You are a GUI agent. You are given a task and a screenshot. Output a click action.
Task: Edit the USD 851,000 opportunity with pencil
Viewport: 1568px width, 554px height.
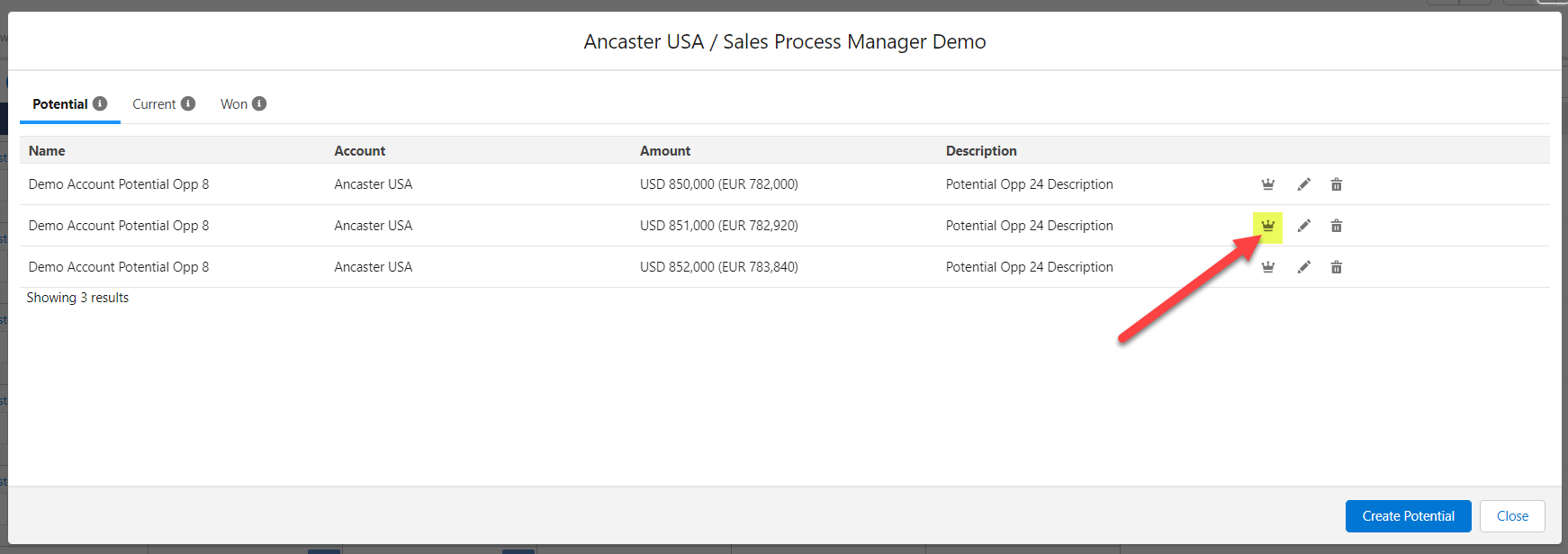pyautogui.click(x=1303, y=226)
